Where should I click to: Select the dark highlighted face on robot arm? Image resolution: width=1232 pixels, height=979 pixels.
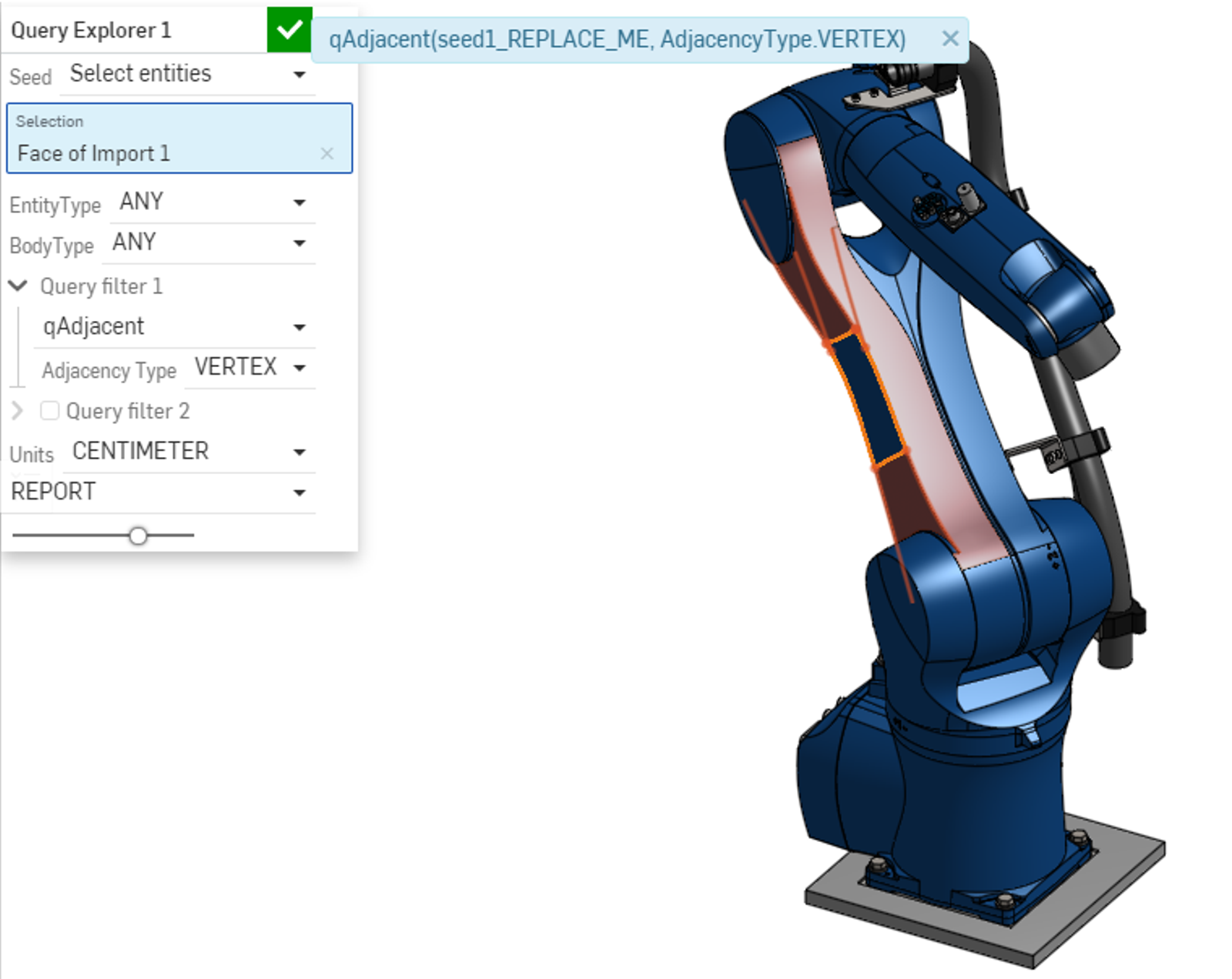(866, 400)
